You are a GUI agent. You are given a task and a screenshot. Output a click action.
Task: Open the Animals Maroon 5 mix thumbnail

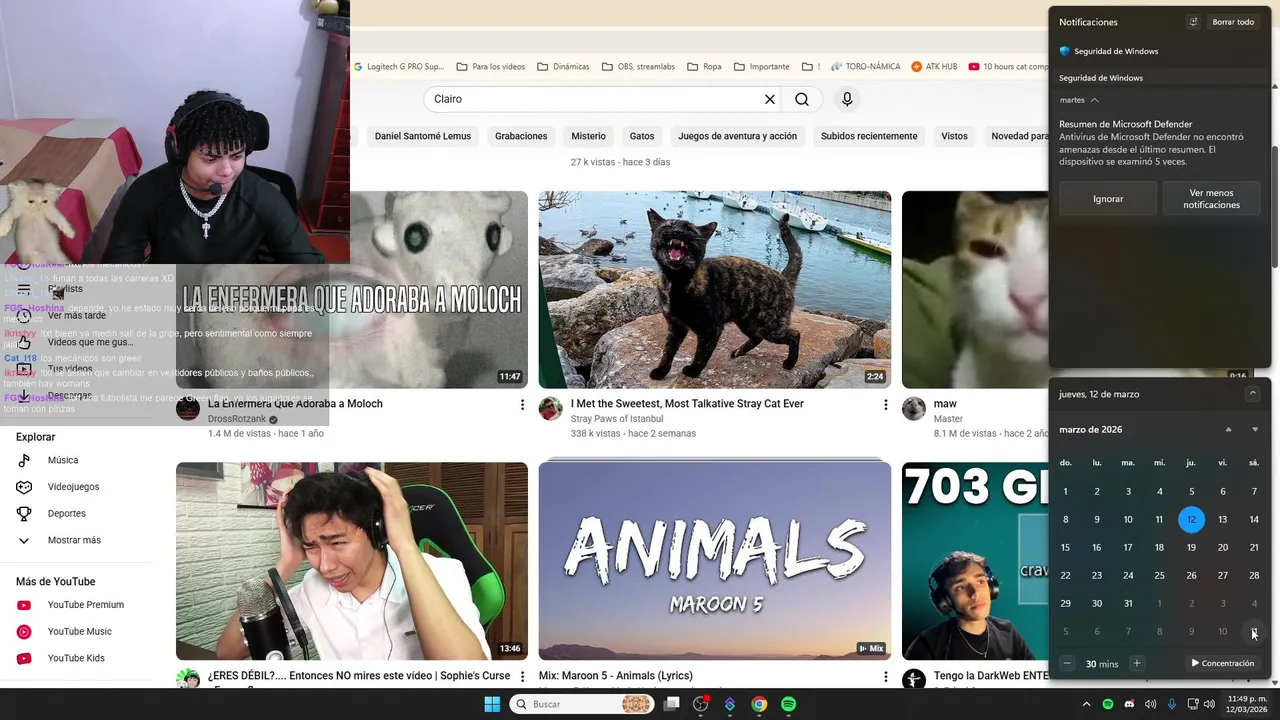(x=715, y=561)
